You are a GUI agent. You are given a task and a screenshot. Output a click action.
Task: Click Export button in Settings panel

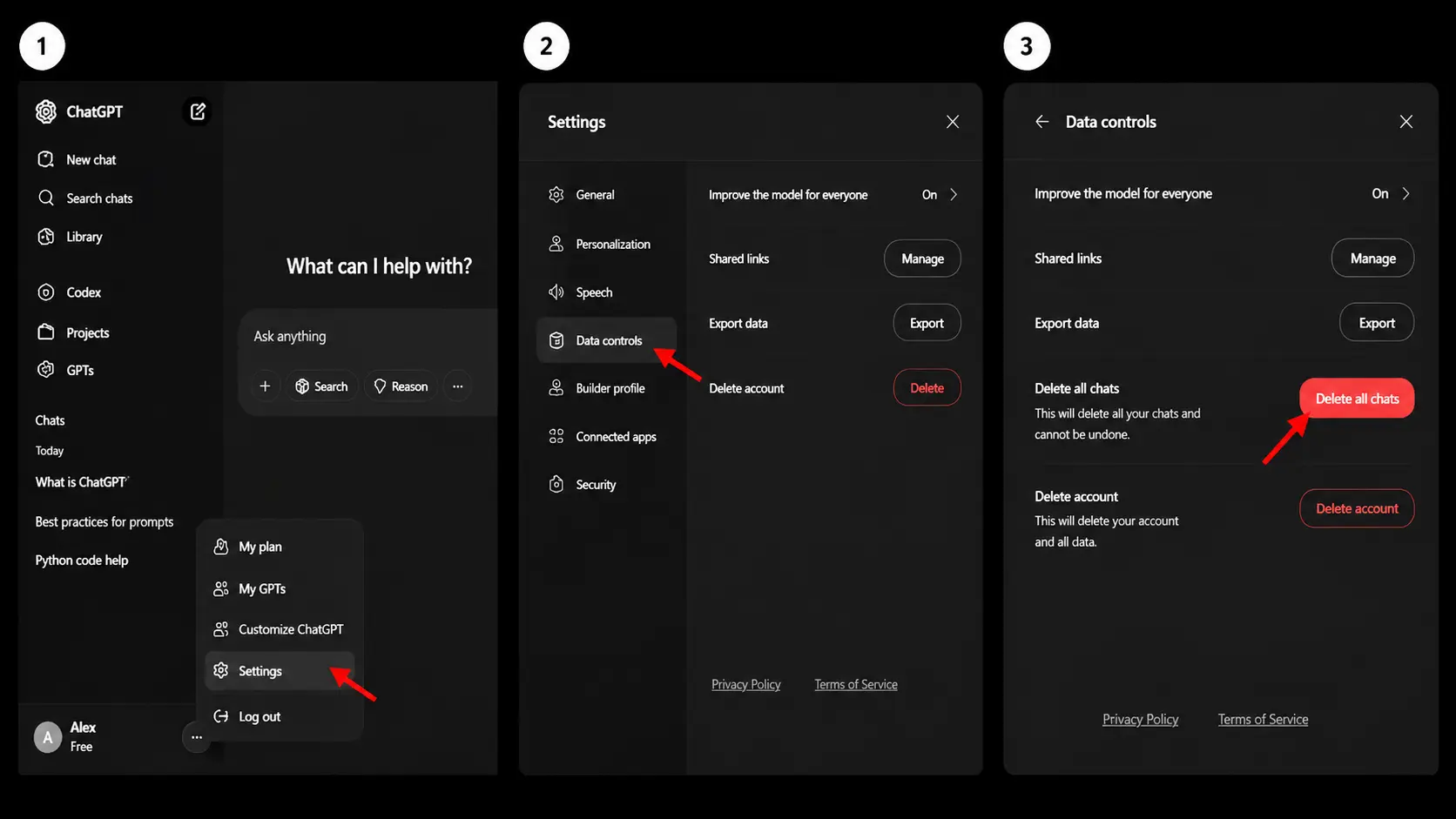[x=927, y=323]
